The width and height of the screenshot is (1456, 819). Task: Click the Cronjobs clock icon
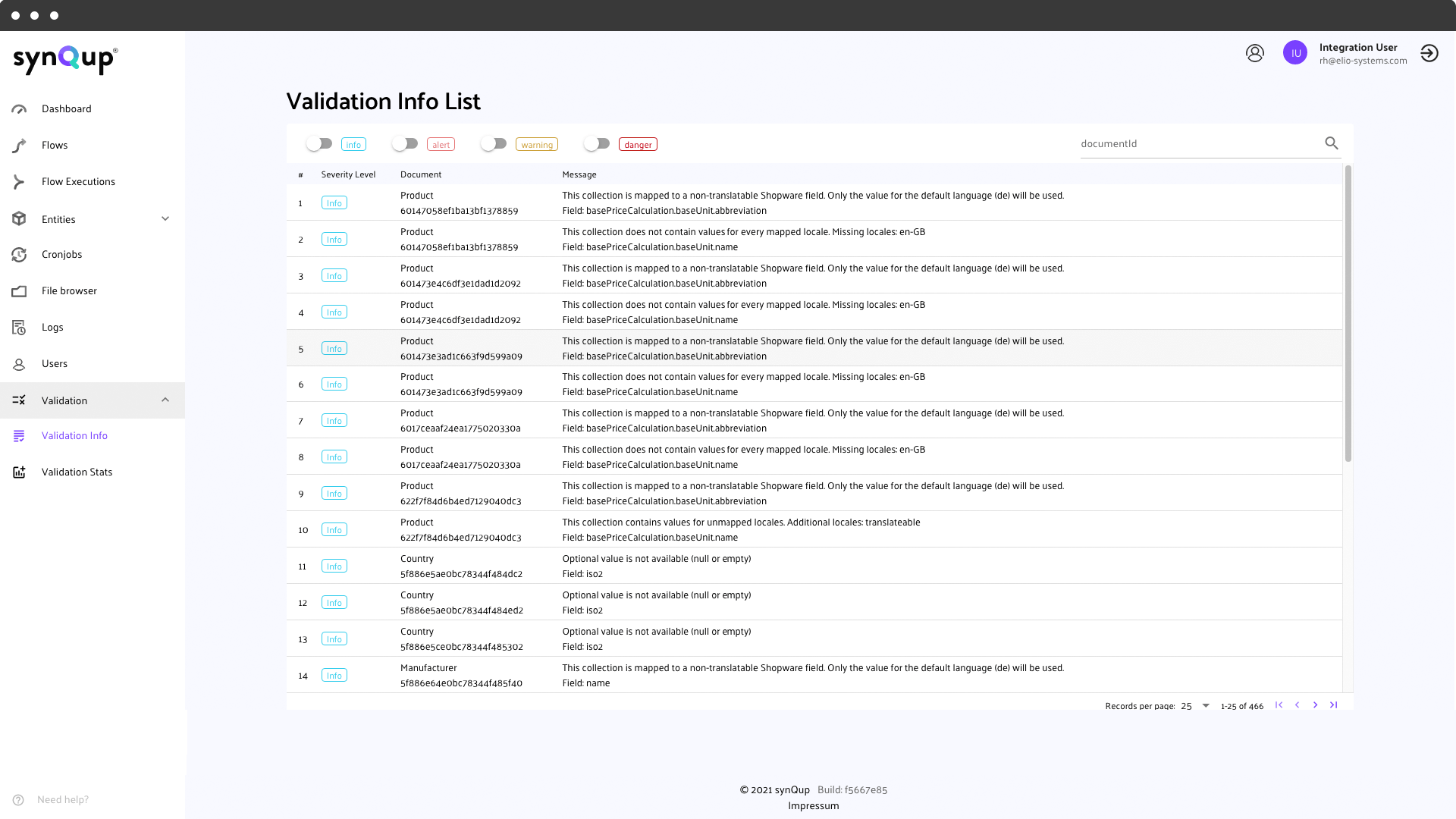tap(20, 255)
